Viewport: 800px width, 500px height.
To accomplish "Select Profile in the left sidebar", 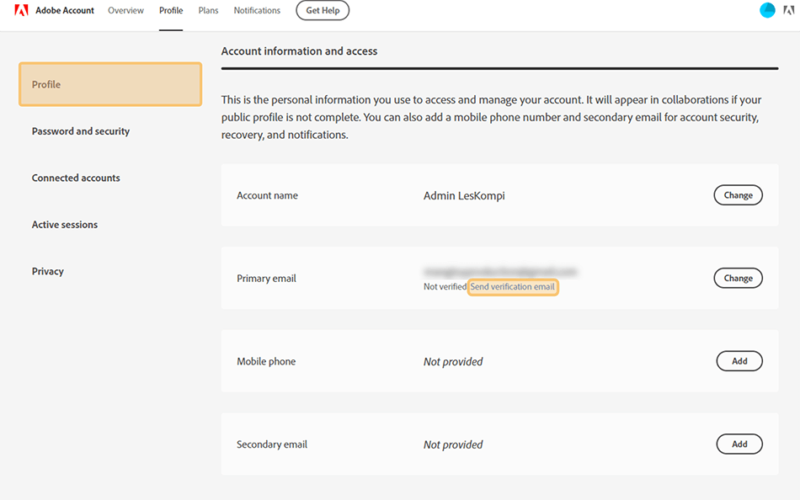I will point(110,84).
